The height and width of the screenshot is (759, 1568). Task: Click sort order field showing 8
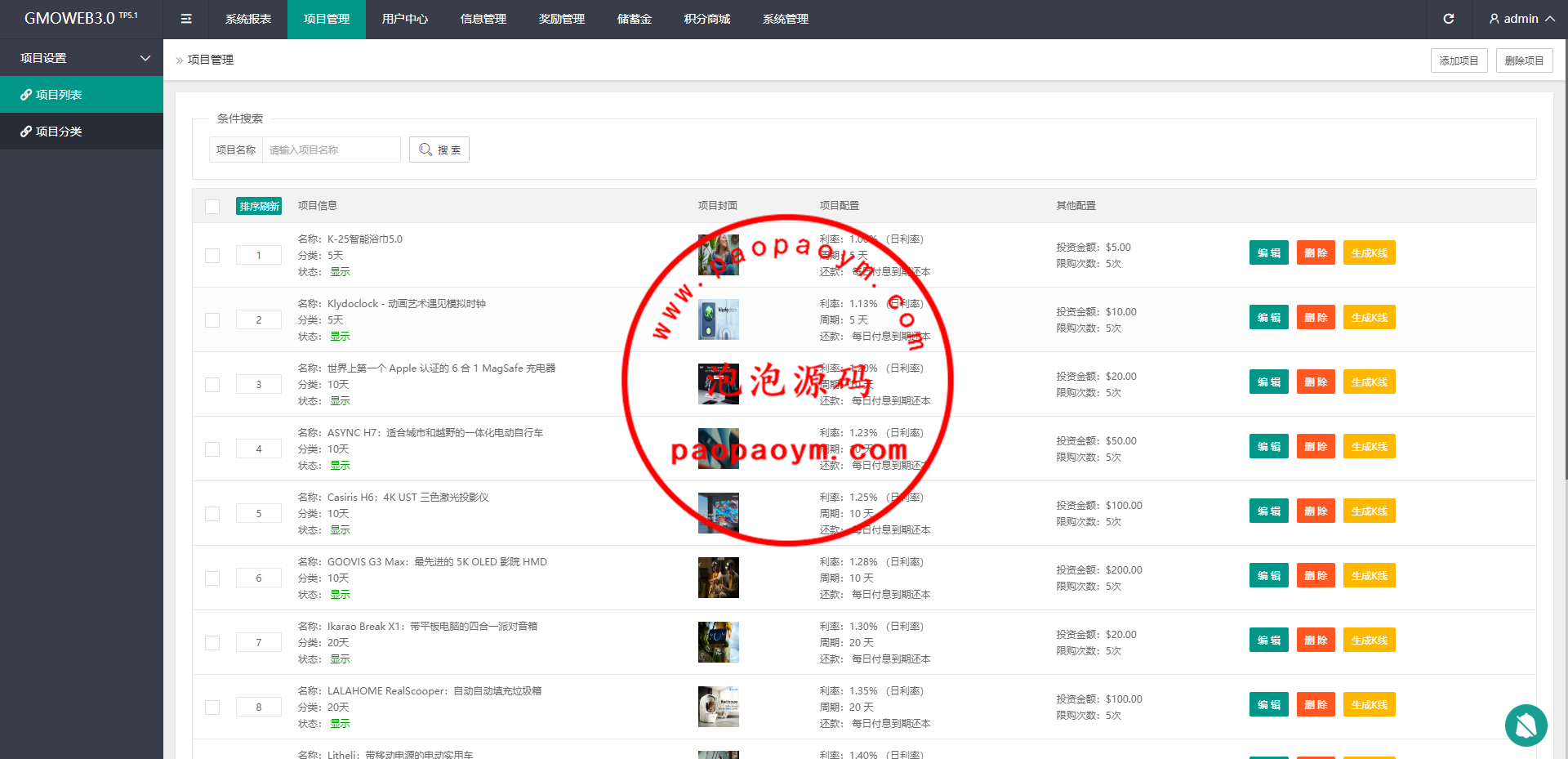[259, 707]
